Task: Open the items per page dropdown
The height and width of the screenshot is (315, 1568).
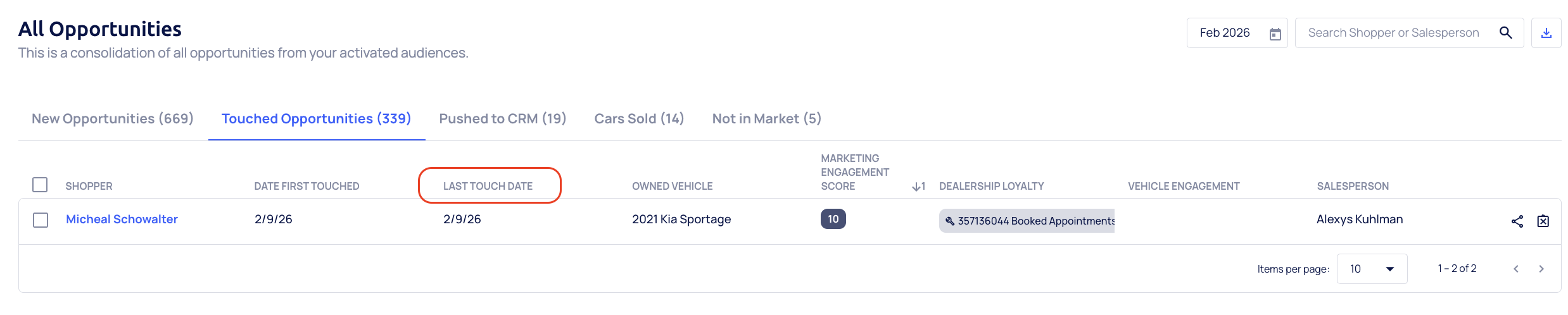Action: 1371,269
